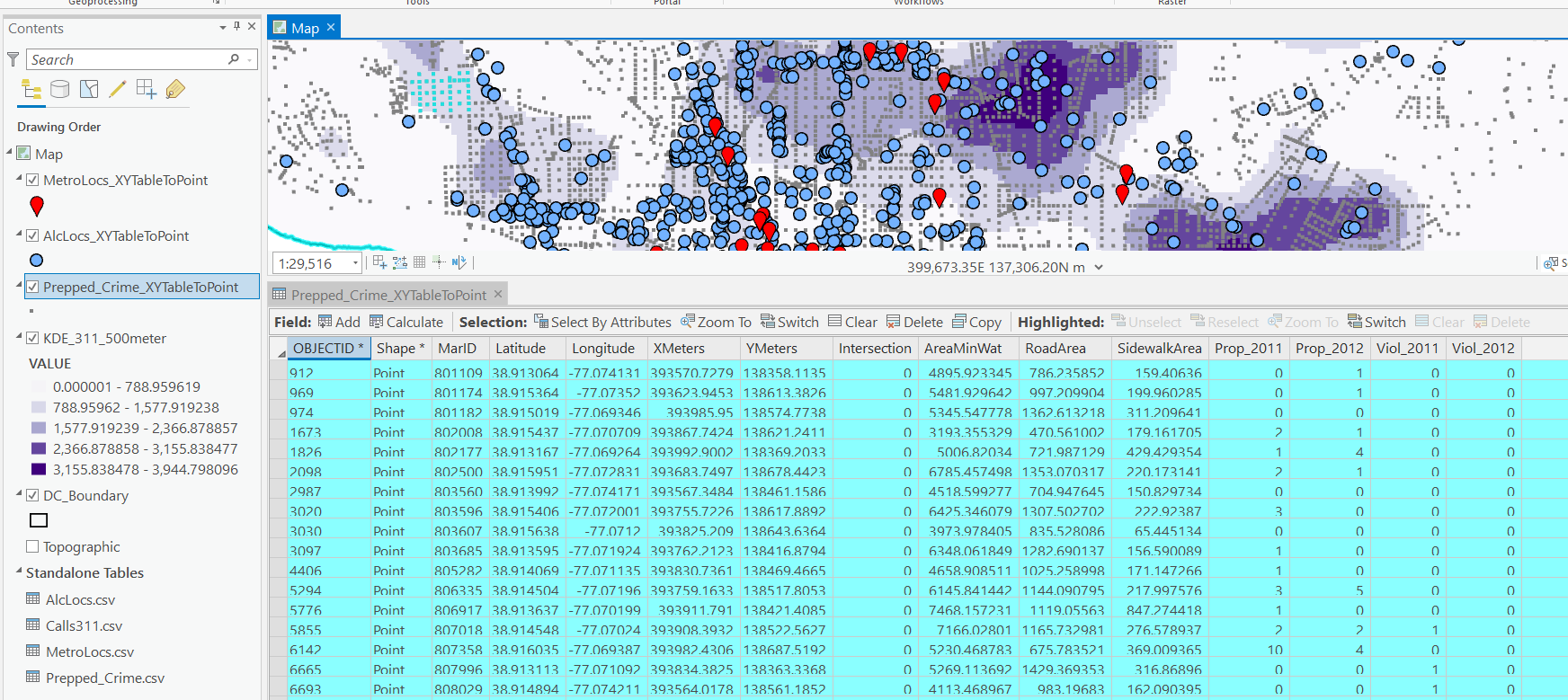The height and width of the screenshot is (700, 1568).
Task: Uncheck the MetroLocs_XYTableToPoint layer
Action: 32,180
